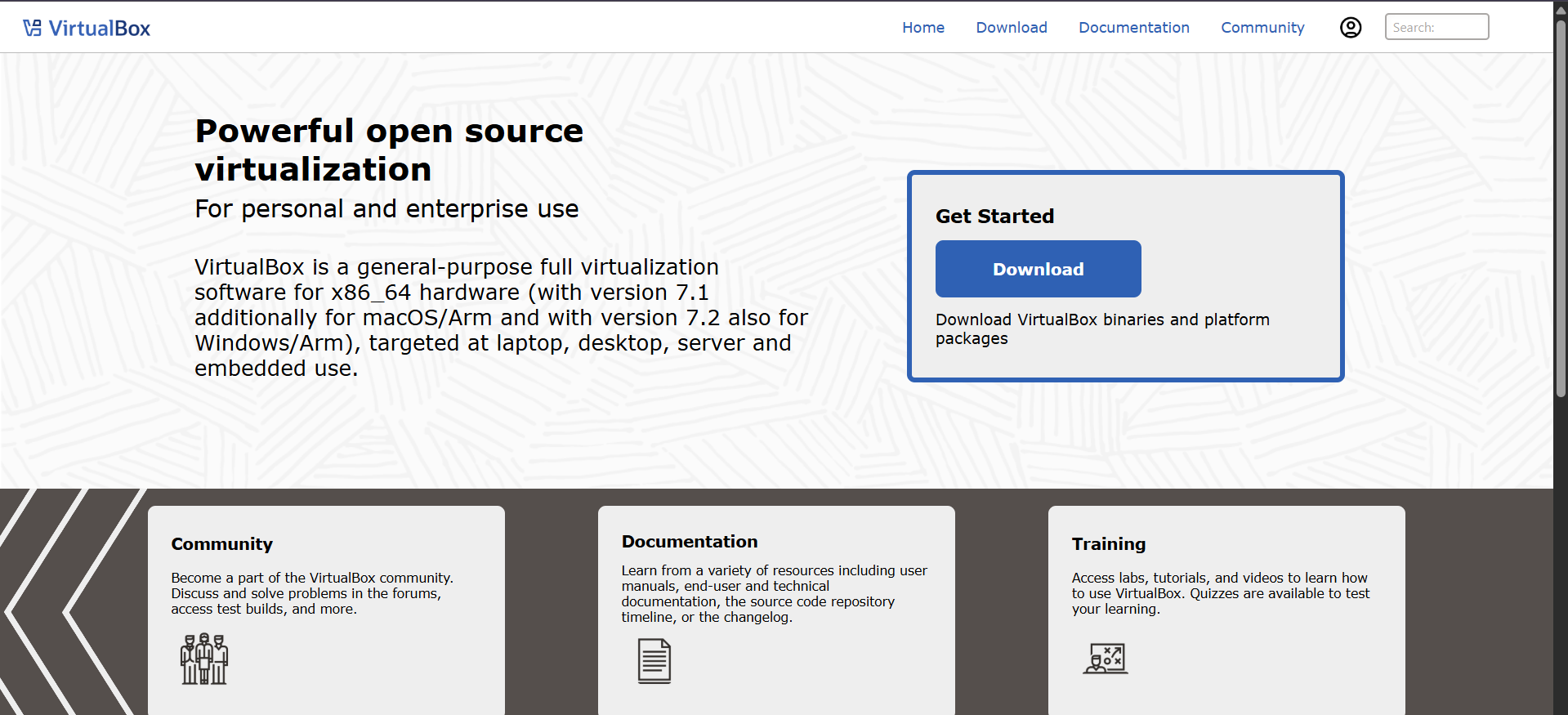Open Documentation in the top navigation

pos(1134,28)
